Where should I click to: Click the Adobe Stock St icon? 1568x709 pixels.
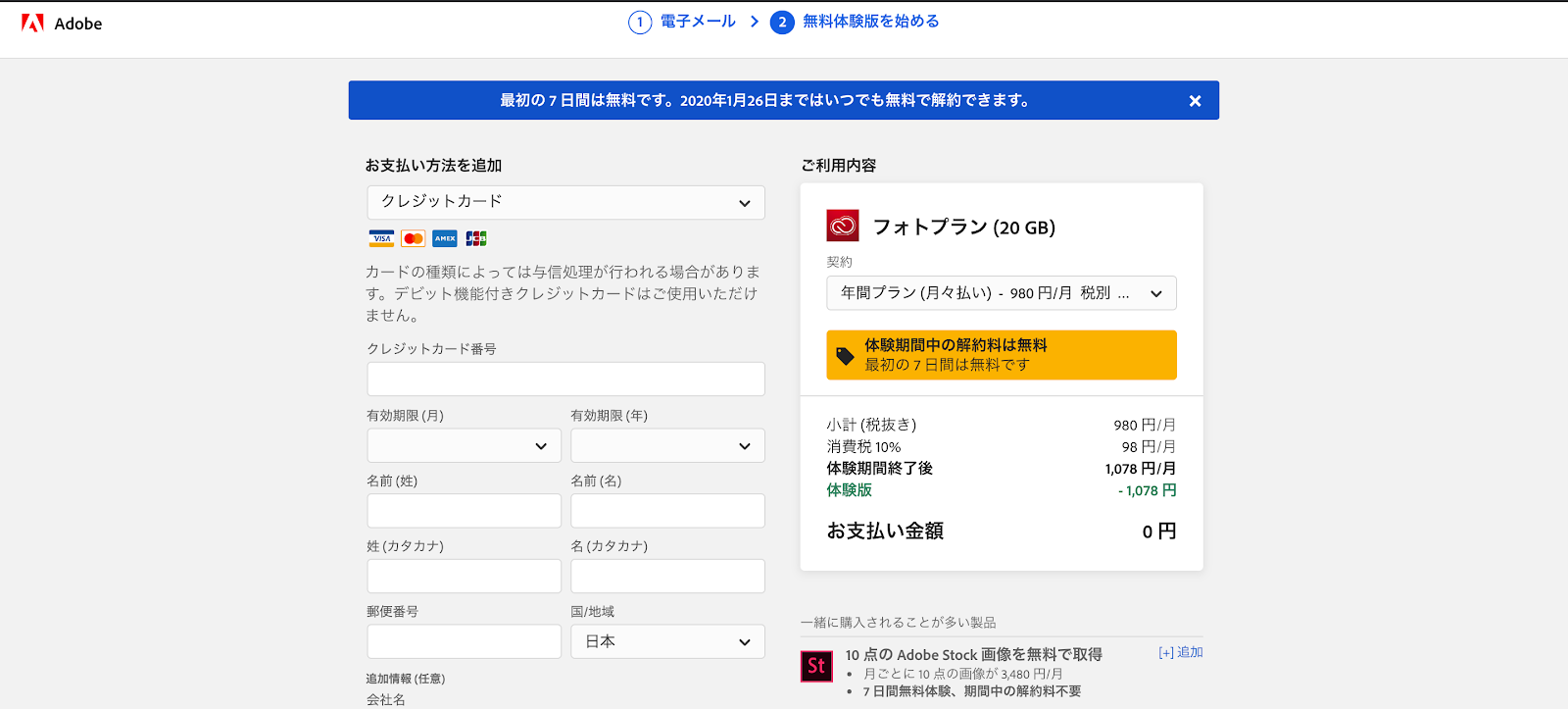pos(816,666)
